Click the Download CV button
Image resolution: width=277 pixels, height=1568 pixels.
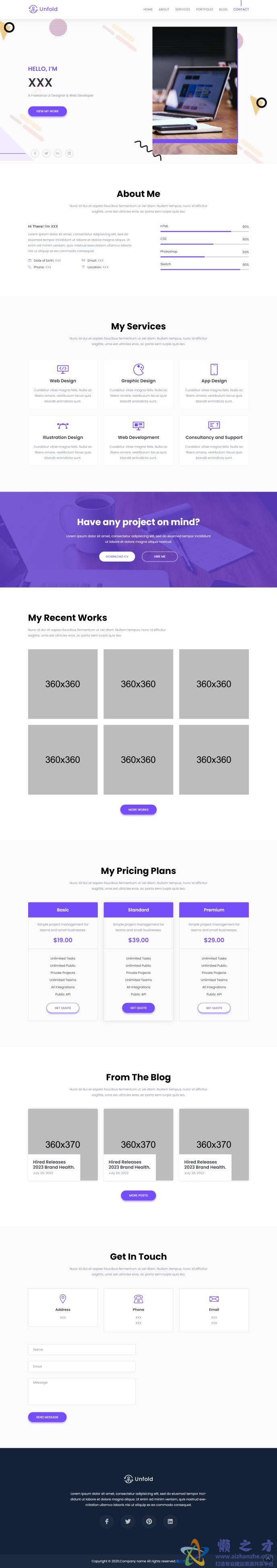(x=117, y=557)
